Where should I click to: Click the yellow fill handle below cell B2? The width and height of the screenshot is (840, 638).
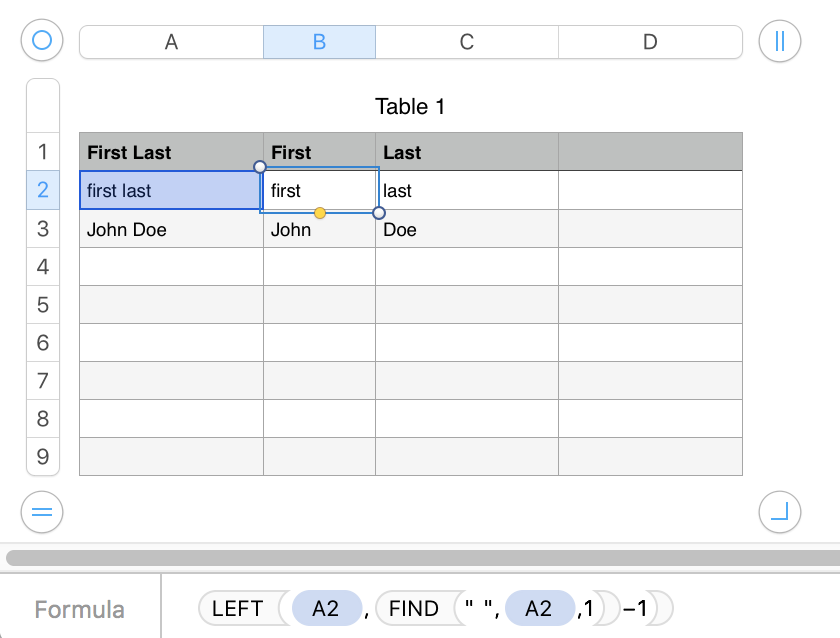320,212
